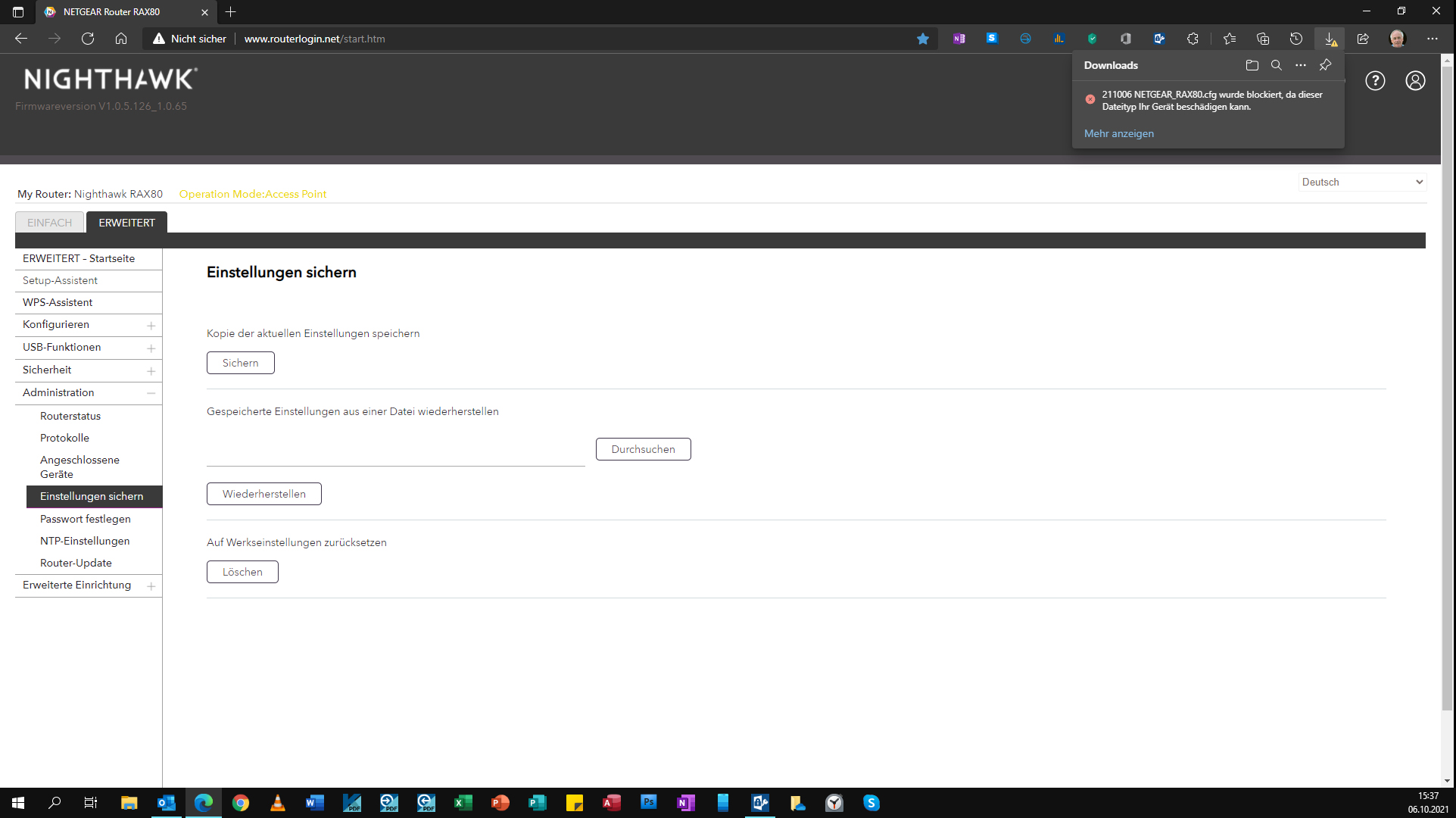Click the Wiederherstellen button
This screenshot has height=818, width=1456.
pyautogui.click(x=263, y=494)
